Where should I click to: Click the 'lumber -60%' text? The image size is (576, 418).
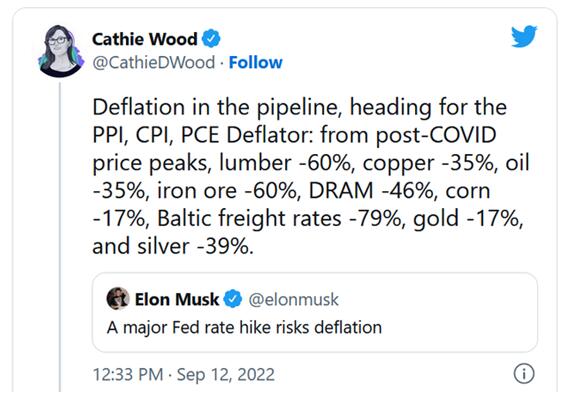[285, 163]
